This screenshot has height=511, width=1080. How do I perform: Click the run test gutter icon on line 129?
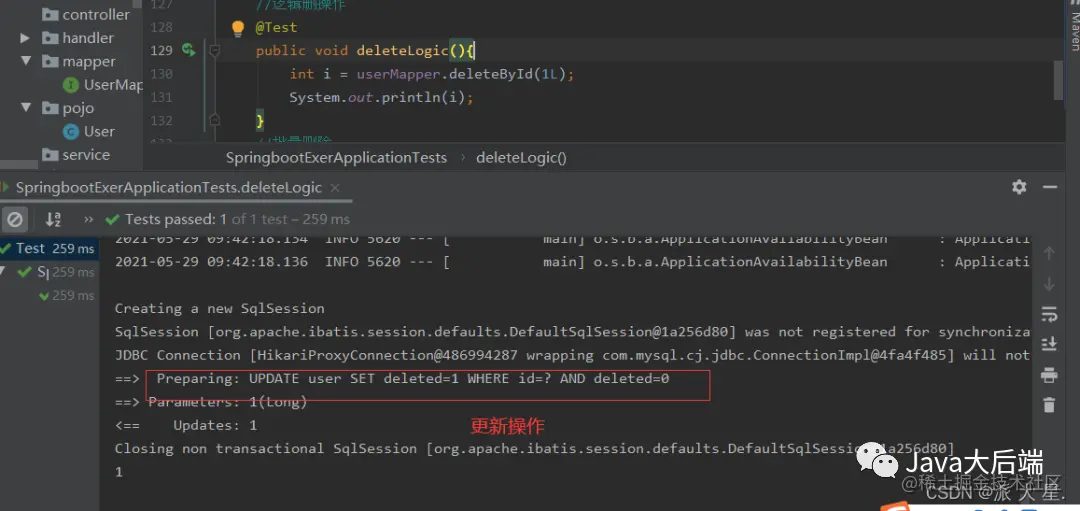coord(189,50)
